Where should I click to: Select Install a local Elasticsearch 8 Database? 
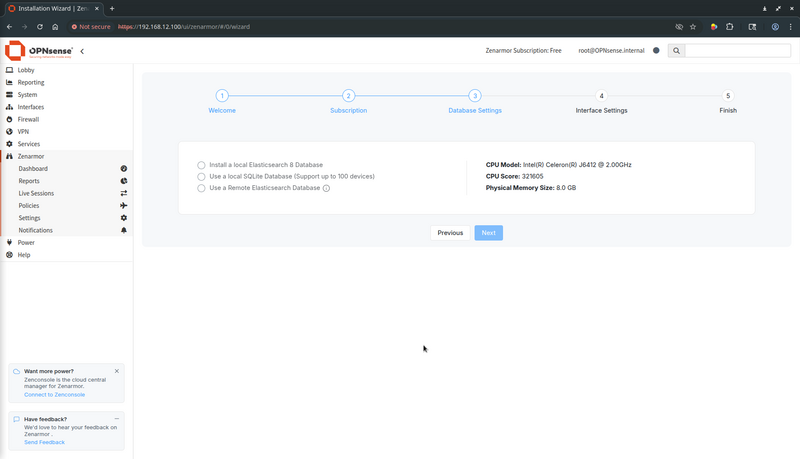click(201, 165)
